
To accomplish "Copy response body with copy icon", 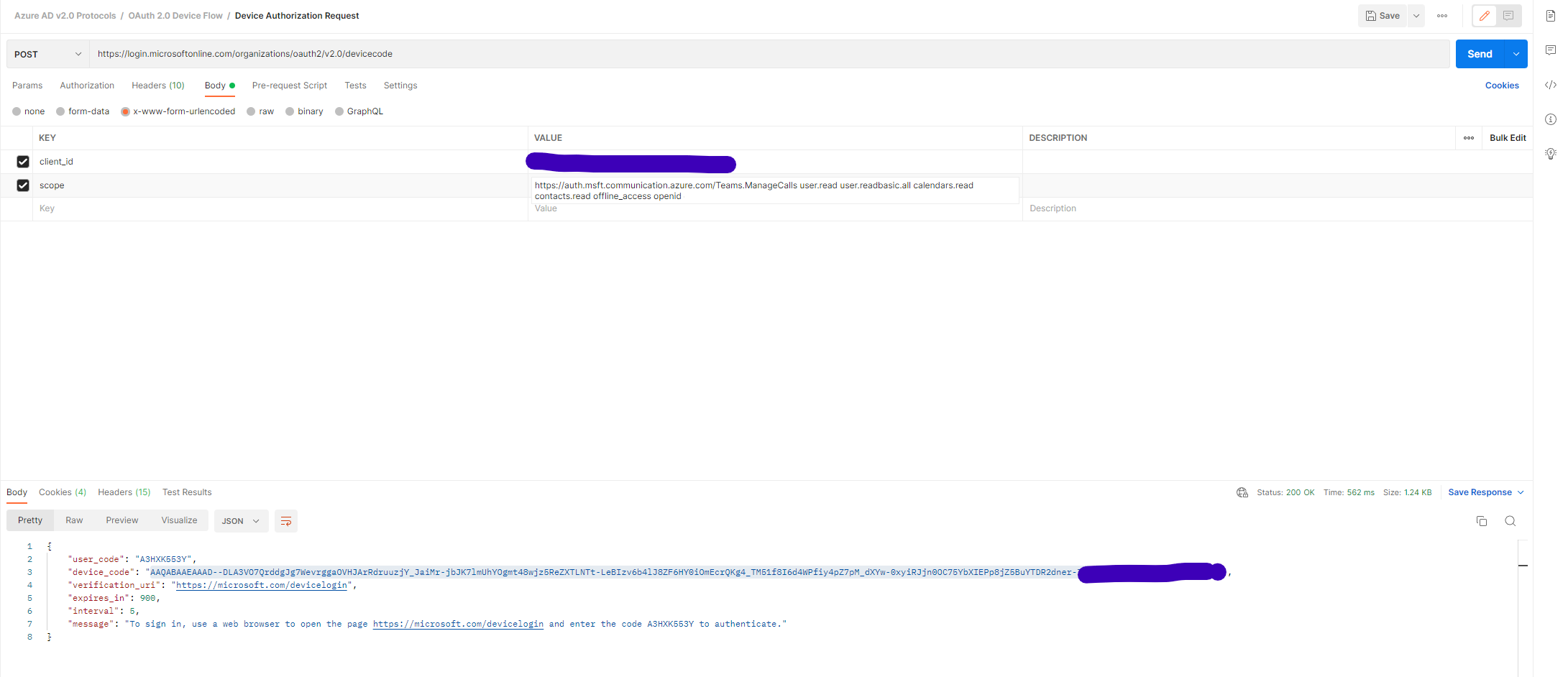I will [x=1481, y=521].
